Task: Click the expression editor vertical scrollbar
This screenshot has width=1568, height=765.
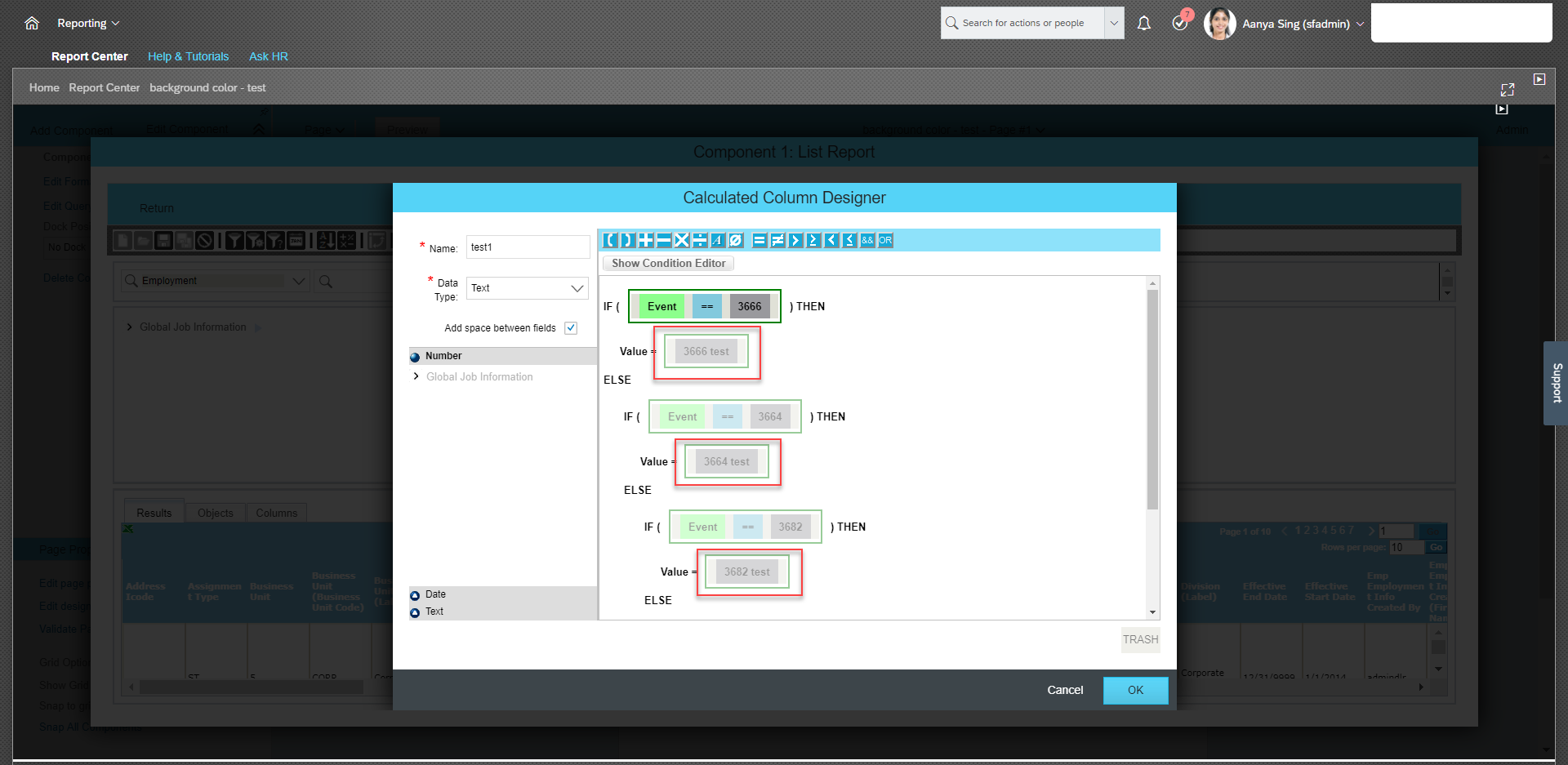Action: point(1152,400)
